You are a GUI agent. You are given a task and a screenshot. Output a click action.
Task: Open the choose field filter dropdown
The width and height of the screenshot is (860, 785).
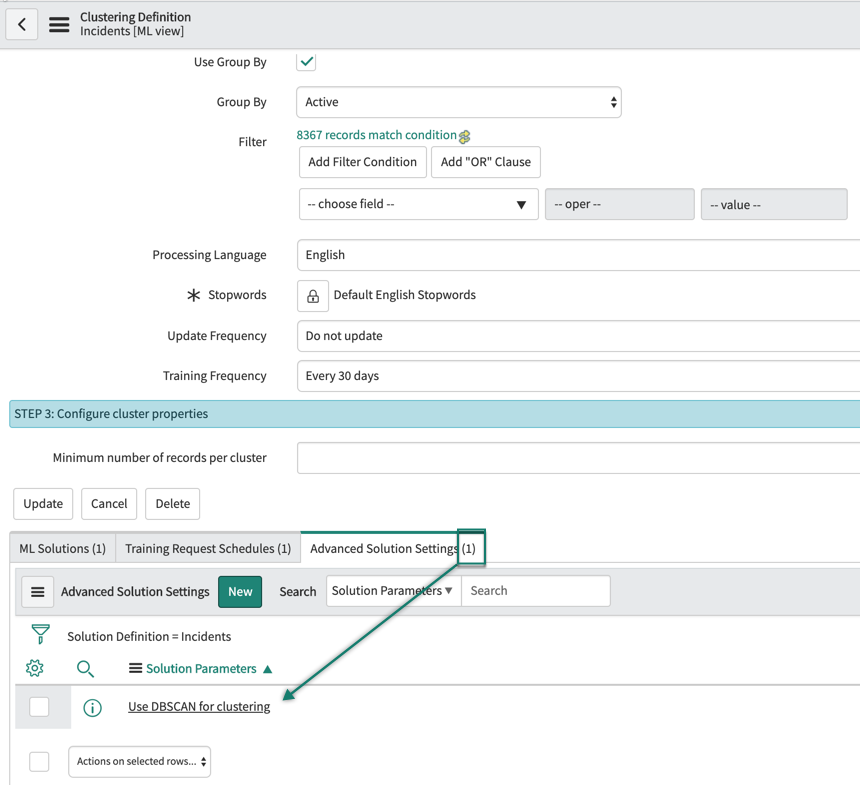tap(418, 204)
